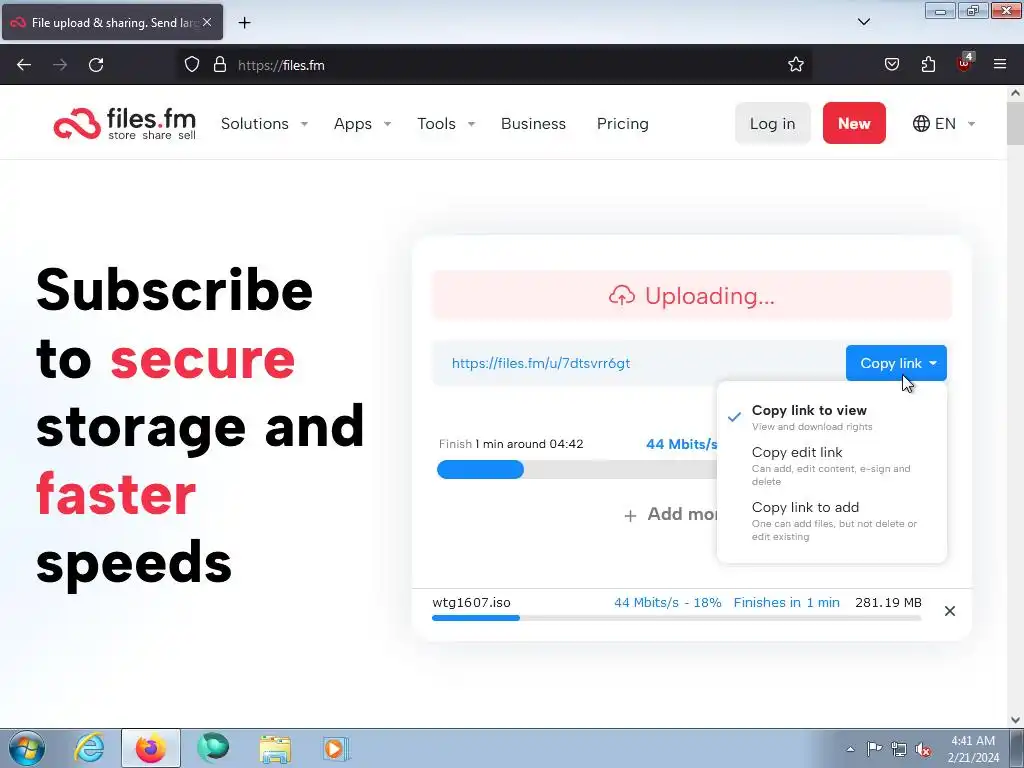Open the Business page
The image size is (1024, 768).
(x=533, y=123)
